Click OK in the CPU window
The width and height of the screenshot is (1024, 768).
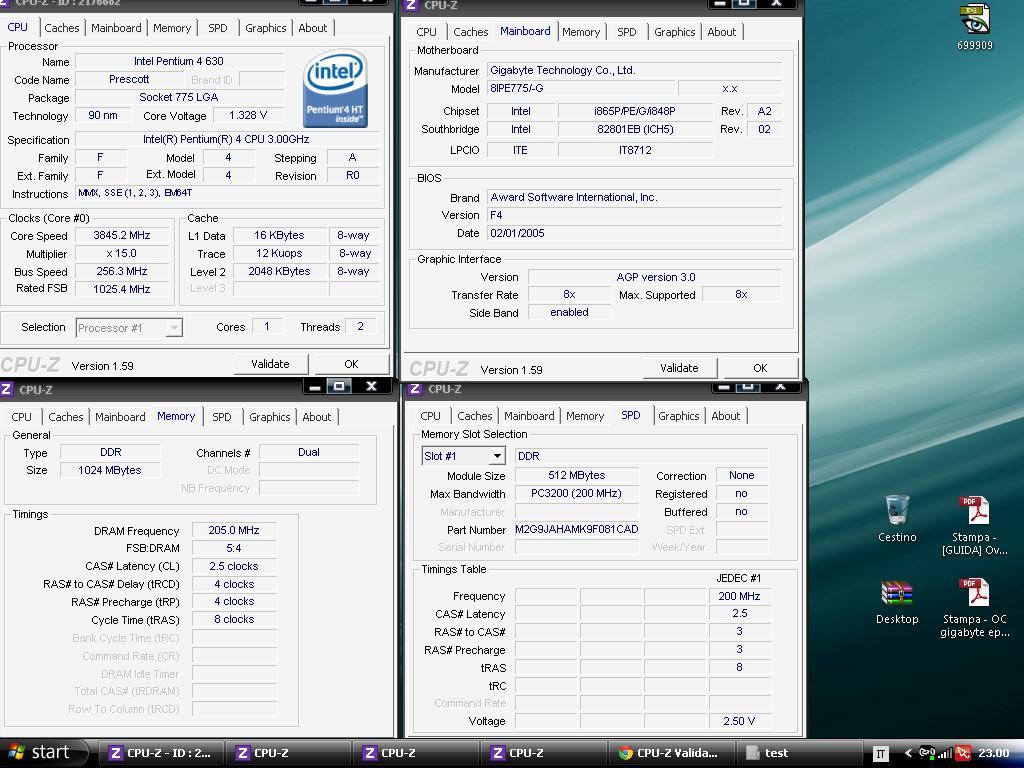pyautogui.click(x=351, y=364)
